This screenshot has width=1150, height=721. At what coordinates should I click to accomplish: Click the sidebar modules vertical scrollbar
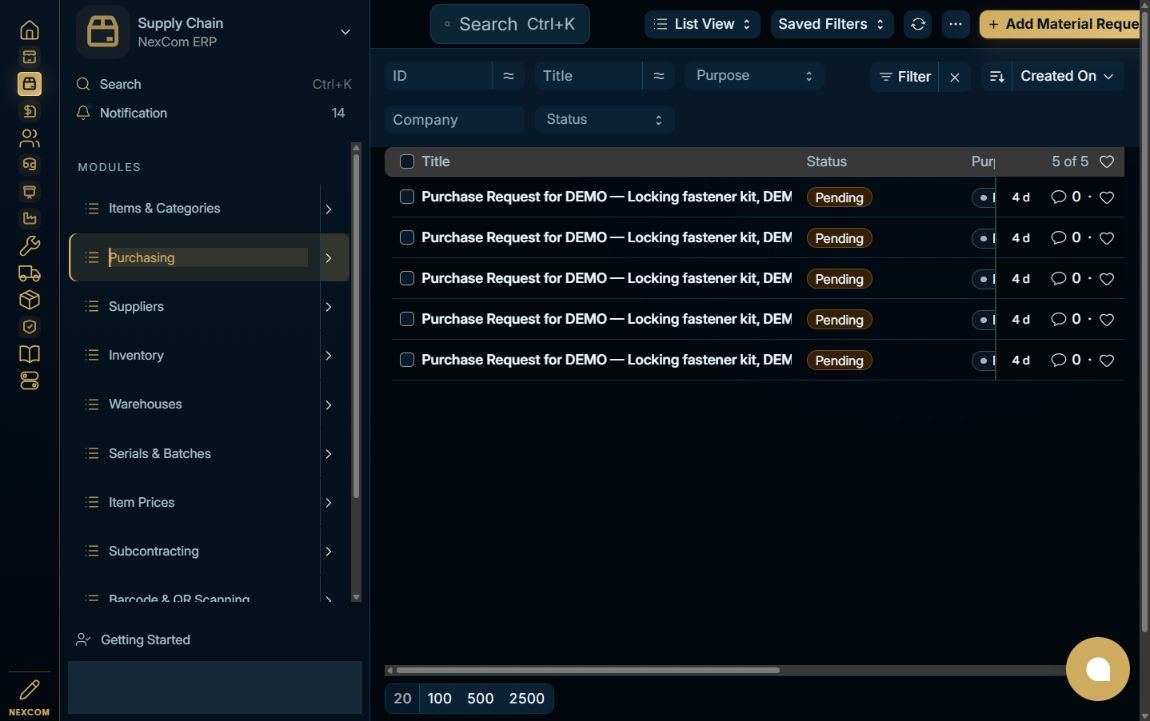[x=356, y=326]
